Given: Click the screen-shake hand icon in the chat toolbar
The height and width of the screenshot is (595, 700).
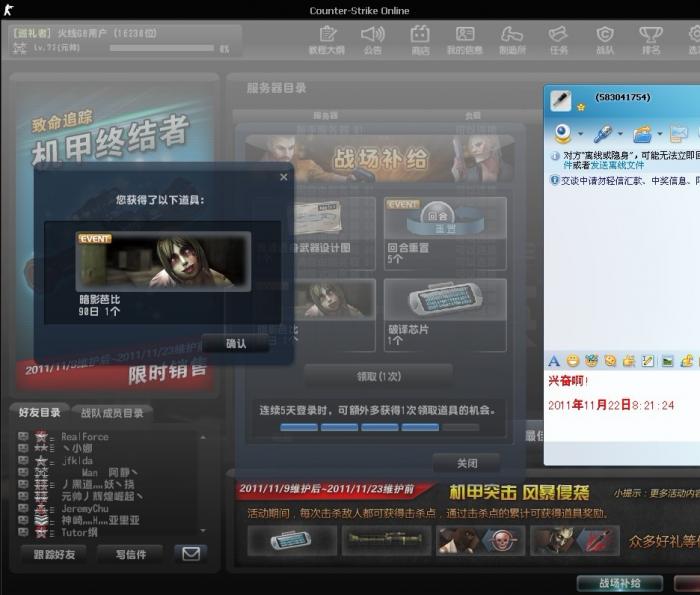Looking at the screenshot, I should pos(629,361).
